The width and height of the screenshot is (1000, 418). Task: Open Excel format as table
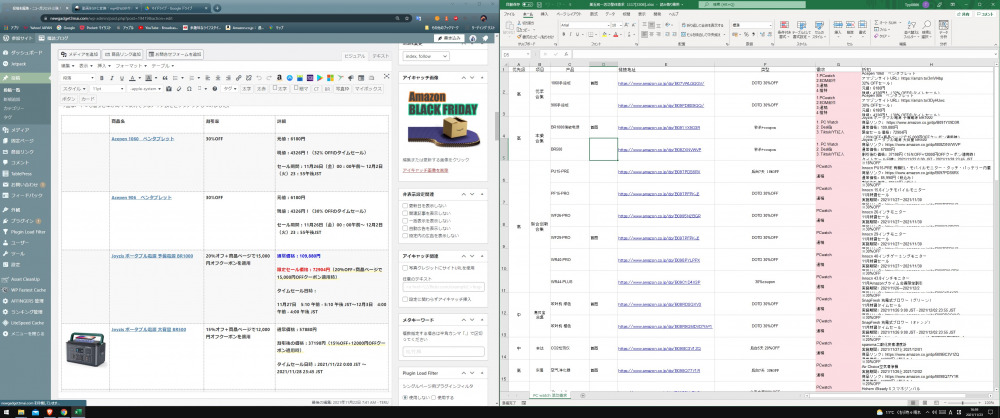coord(801,29)
